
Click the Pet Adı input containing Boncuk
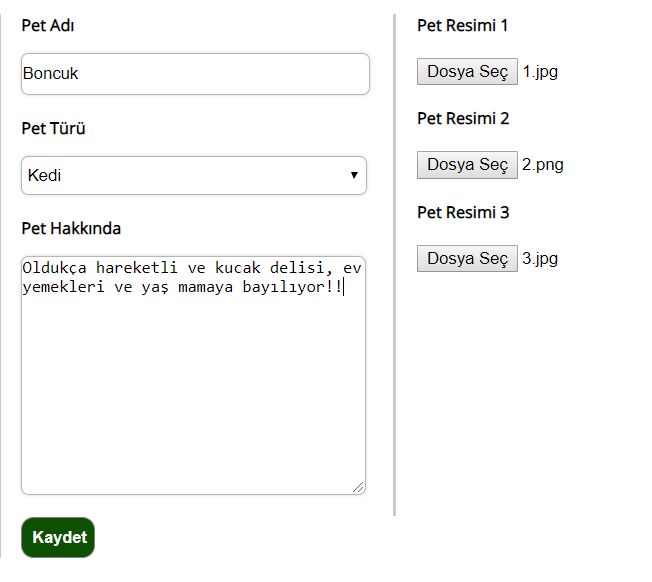coord(195,74)
